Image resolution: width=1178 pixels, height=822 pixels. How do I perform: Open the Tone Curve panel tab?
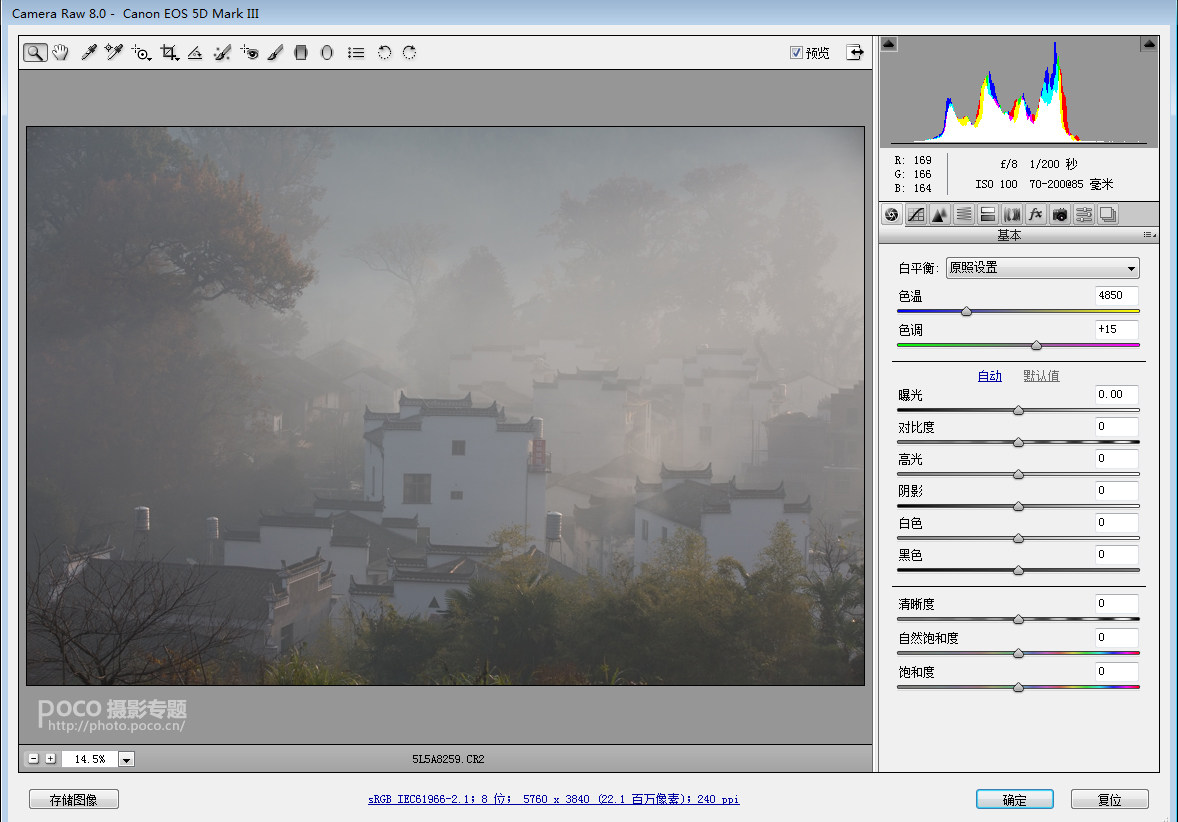click(916, 215)
